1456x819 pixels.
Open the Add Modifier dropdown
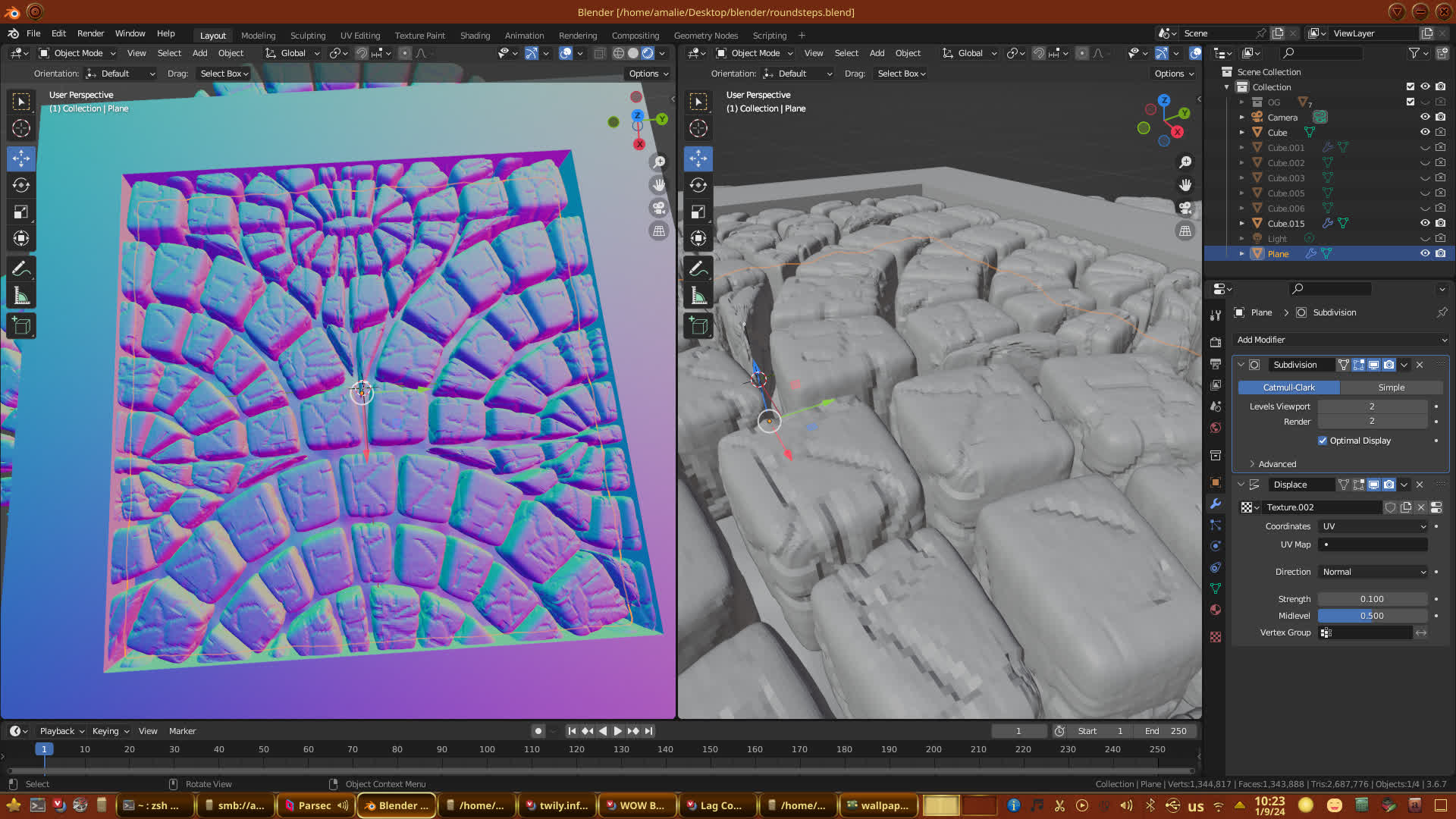click(x=1341, y=340)
